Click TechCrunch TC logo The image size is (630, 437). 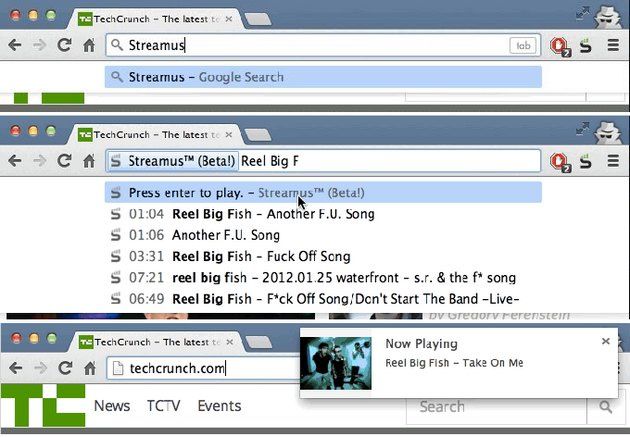point(43,405)
